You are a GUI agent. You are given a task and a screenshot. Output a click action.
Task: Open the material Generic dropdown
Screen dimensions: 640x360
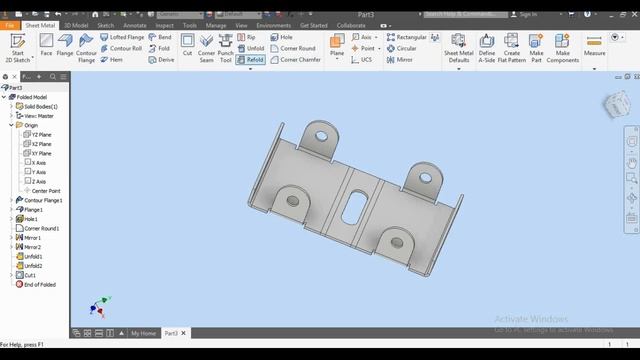point(180,14)
